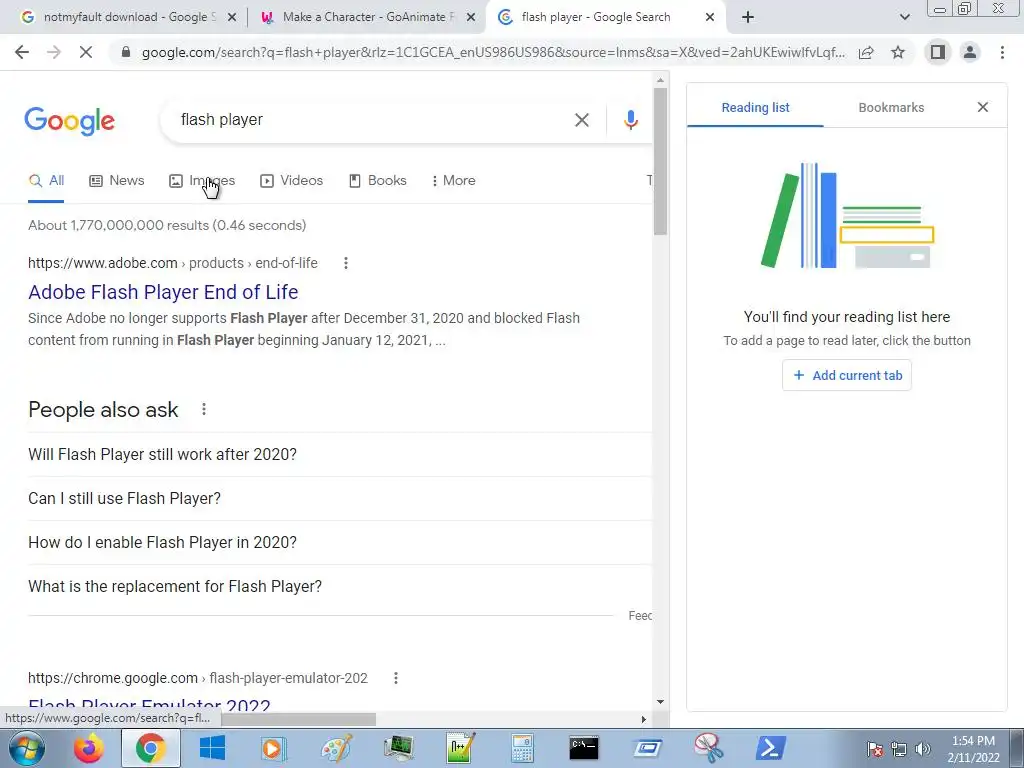Image resolution: width=1024 pixels, height=768 pixels.
Task: Launch Firefox from the taskbar
Action: point(89,748)
